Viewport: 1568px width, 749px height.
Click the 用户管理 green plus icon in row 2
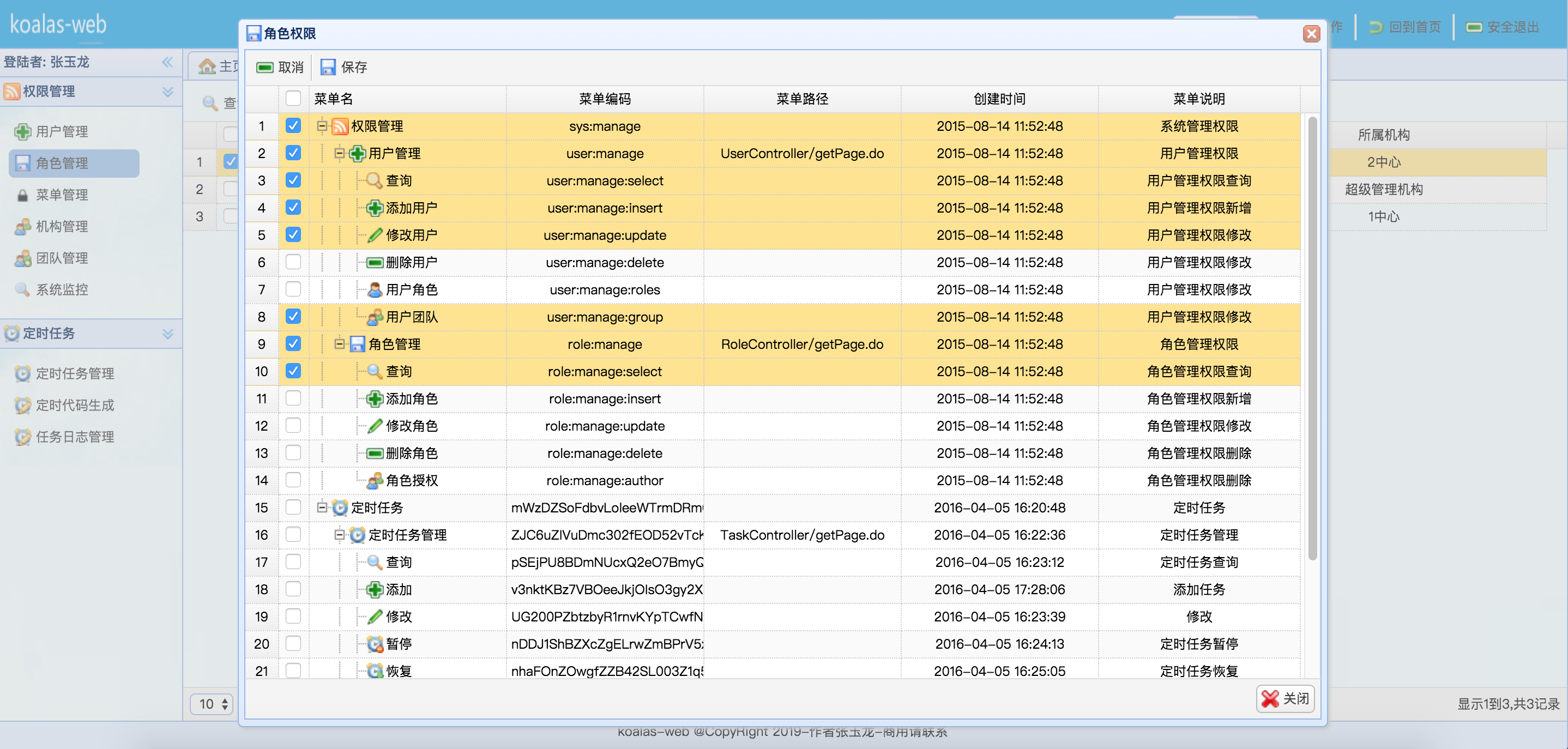357,153
